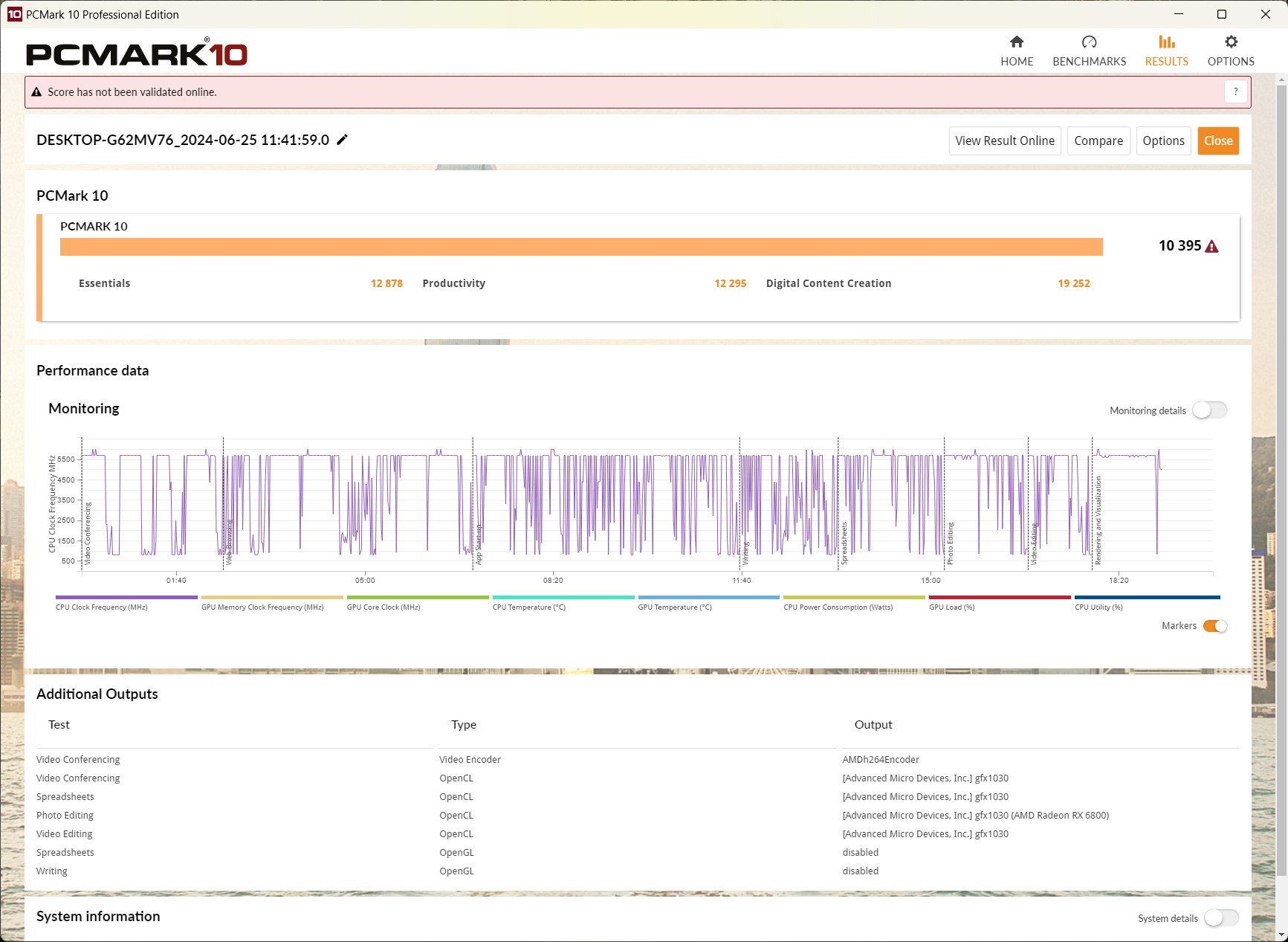
Task: Click the Output column header
Action: pos(873,725)
